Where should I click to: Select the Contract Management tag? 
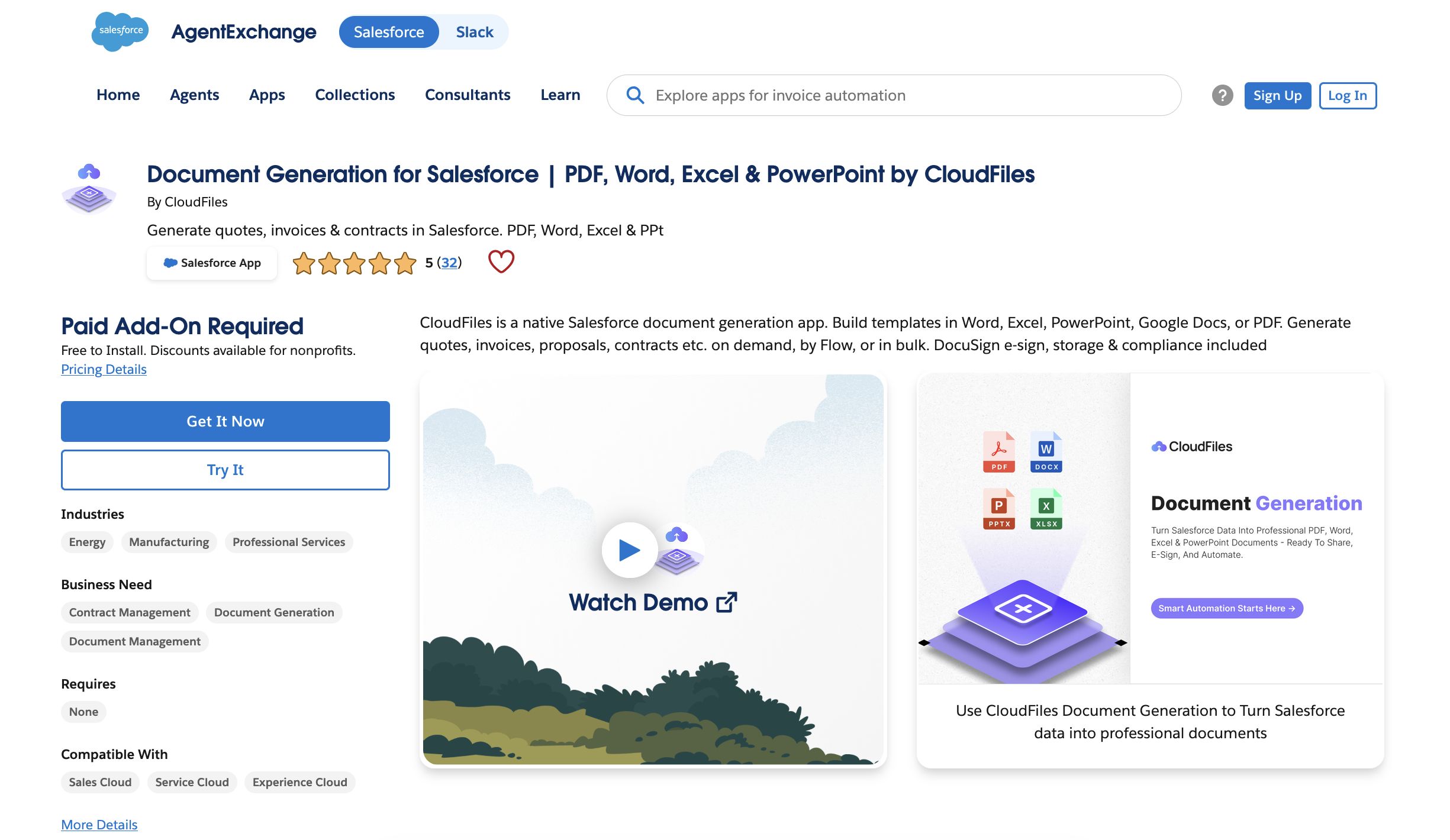[x=130, y=612]
